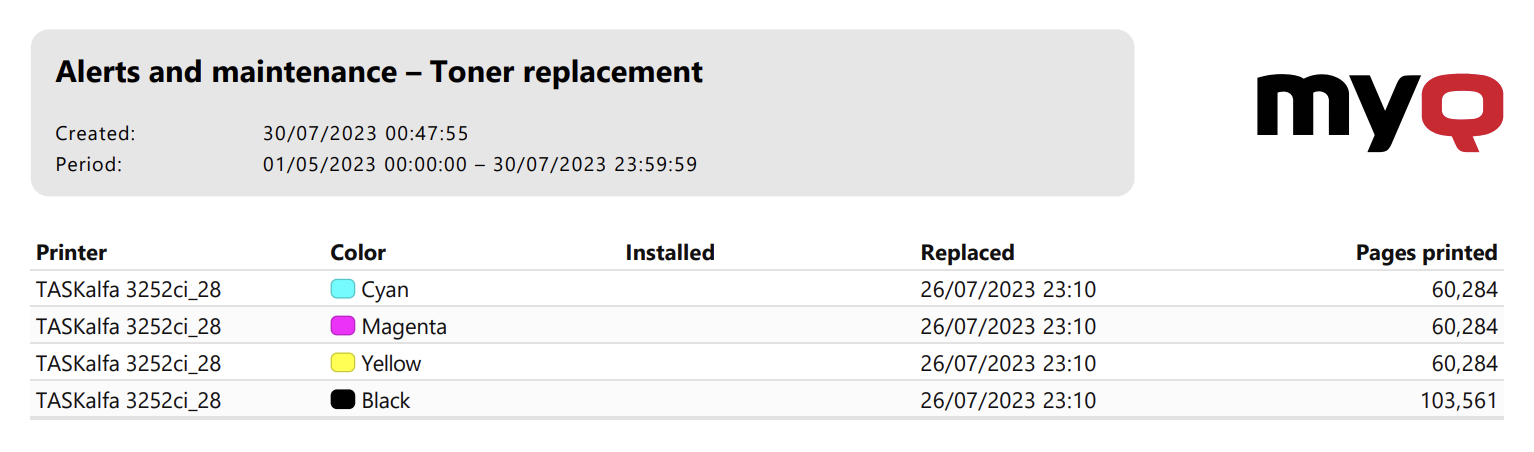Click the printer name in the Cyan row

click(128, 290)
